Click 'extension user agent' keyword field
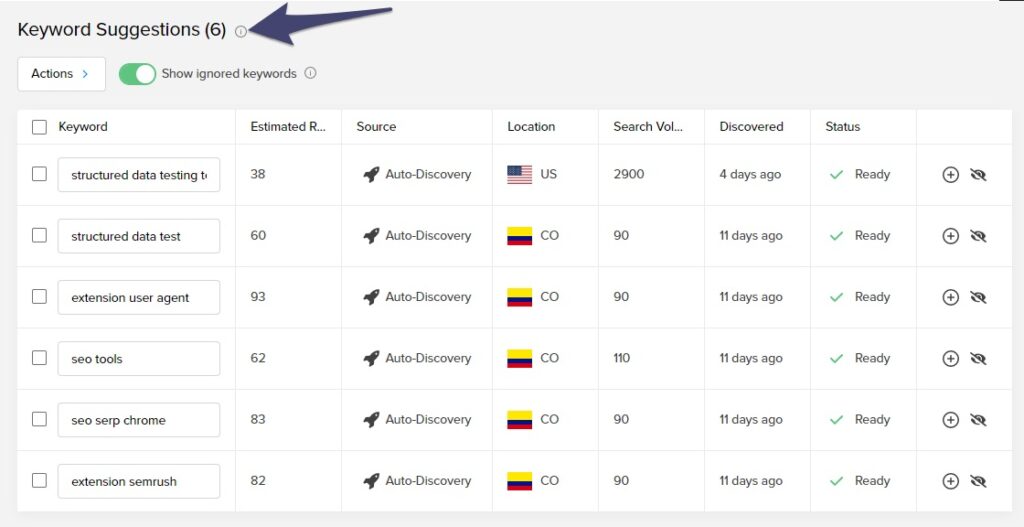This screenshot has height=527, width=1024. pyautogui.click(x=139, y=297)
